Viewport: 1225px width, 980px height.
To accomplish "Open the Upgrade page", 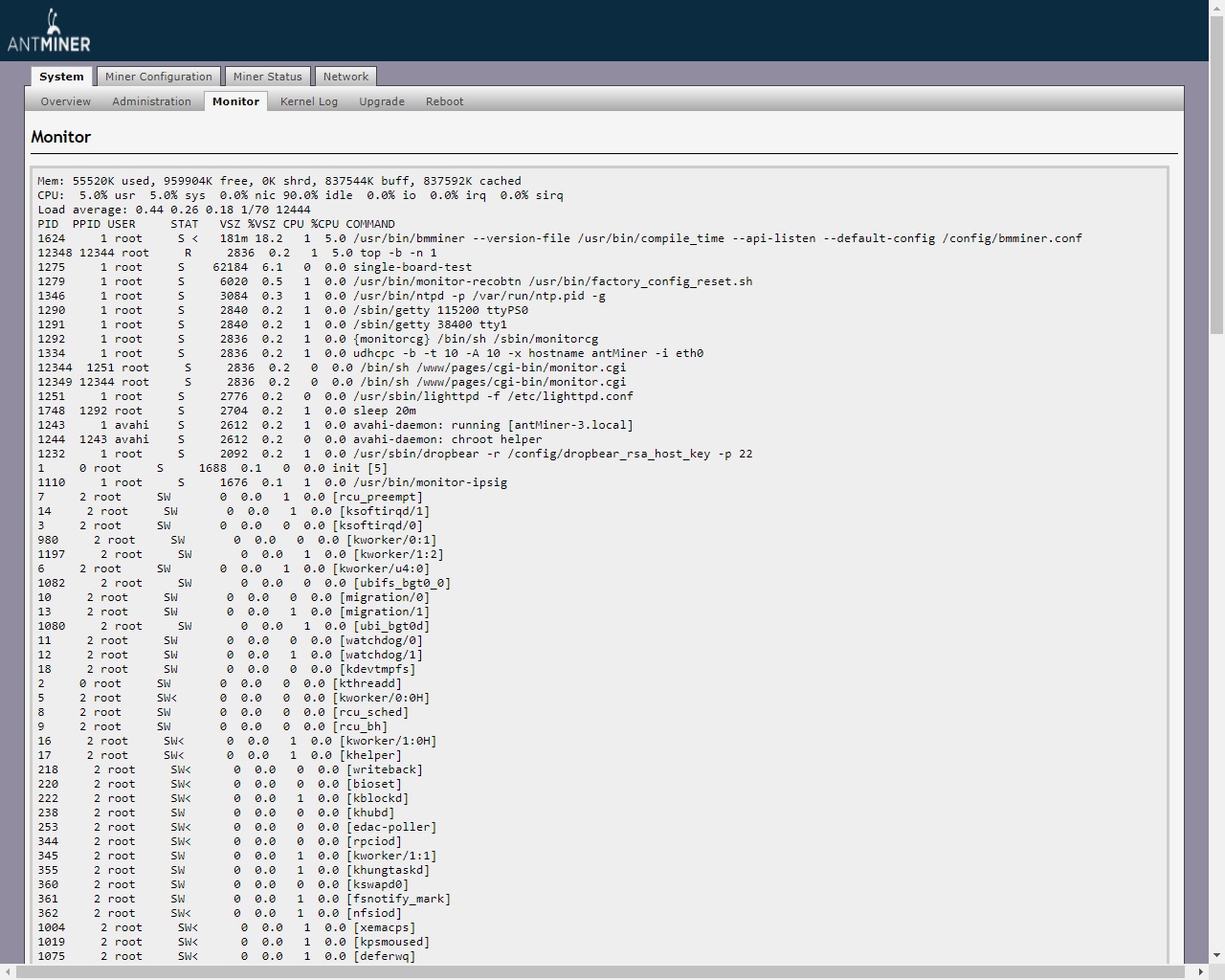I will pyautogui.click(x=382, y=101).
